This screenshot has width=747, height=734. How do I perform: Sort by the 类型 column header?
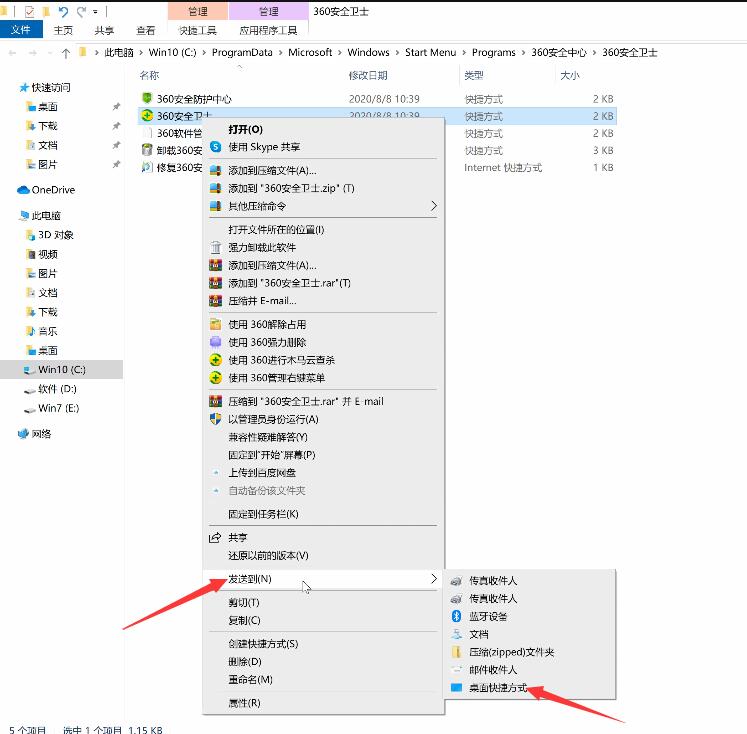pyautogui.click(x=474, y=75)
